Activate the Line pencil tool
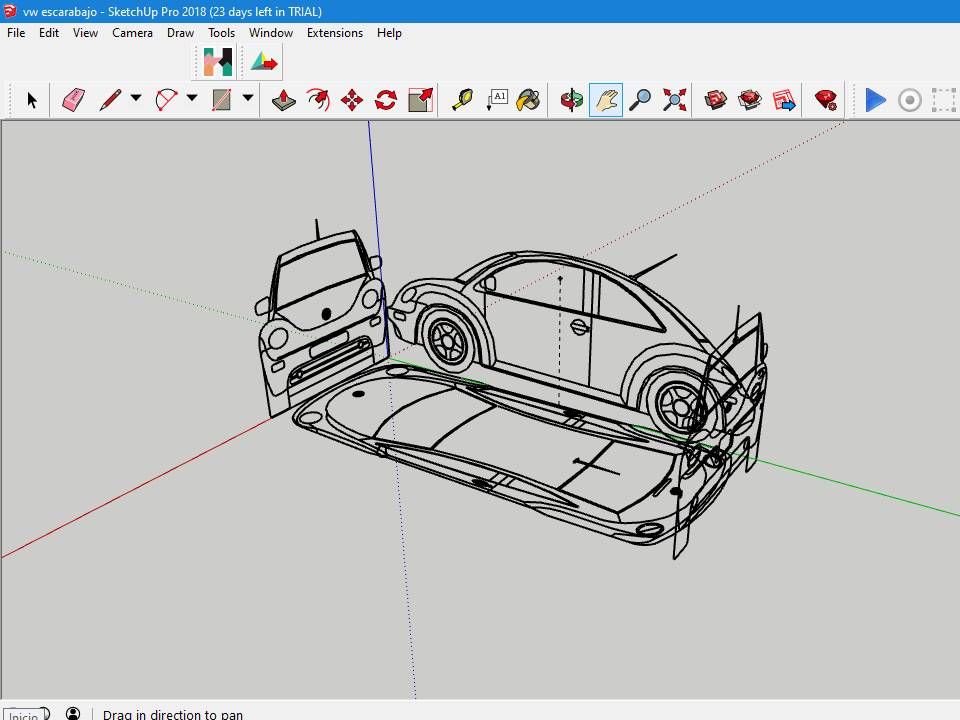 [x=110, y=100]
